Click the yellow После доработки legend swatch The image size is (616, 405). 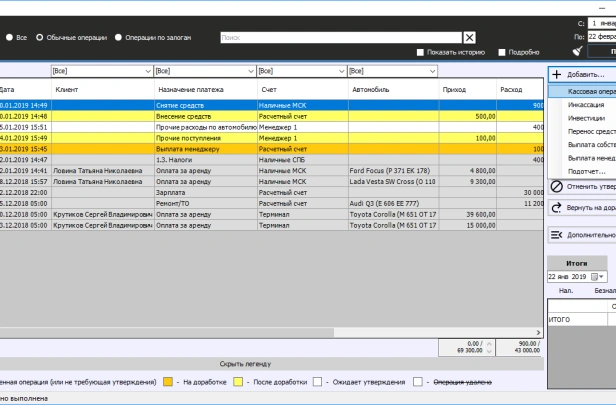point(239,382)
